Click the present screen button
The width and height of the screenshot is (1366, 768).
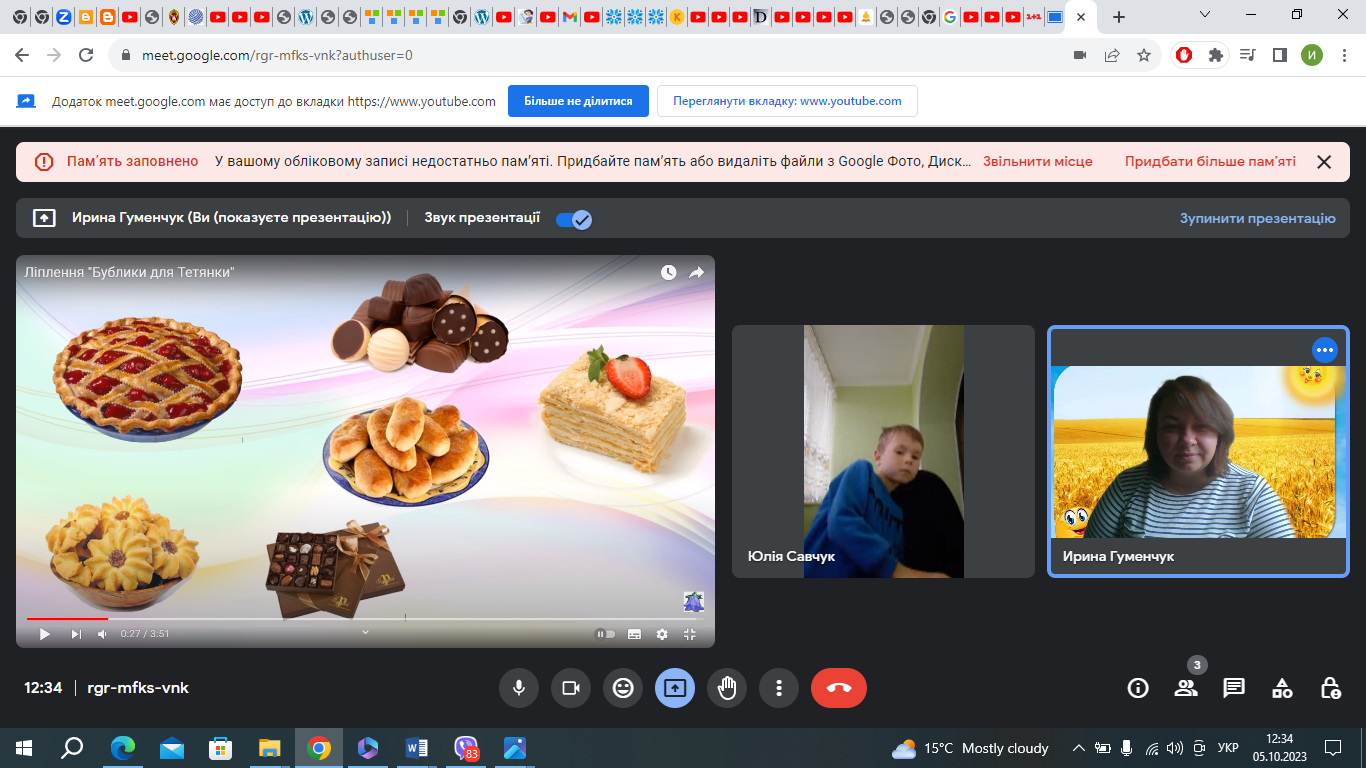pos(675,688)
